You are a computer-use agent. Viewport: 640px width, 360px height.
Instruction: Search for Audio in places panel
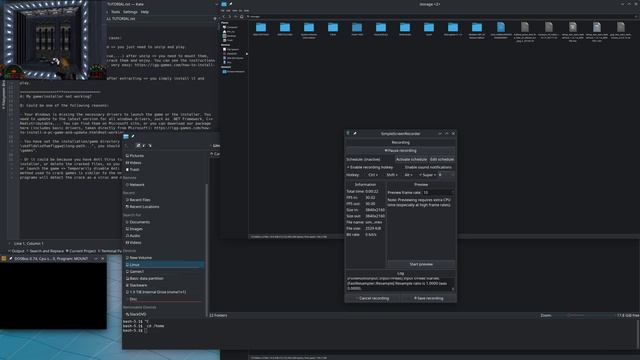click(x=133, y=236)
